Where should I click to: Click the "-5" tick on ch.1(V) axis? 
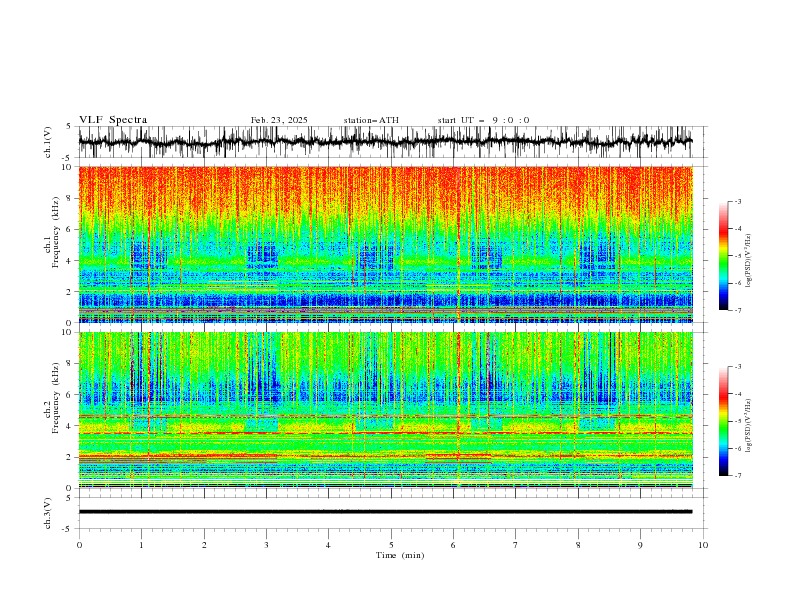[67, 158]
